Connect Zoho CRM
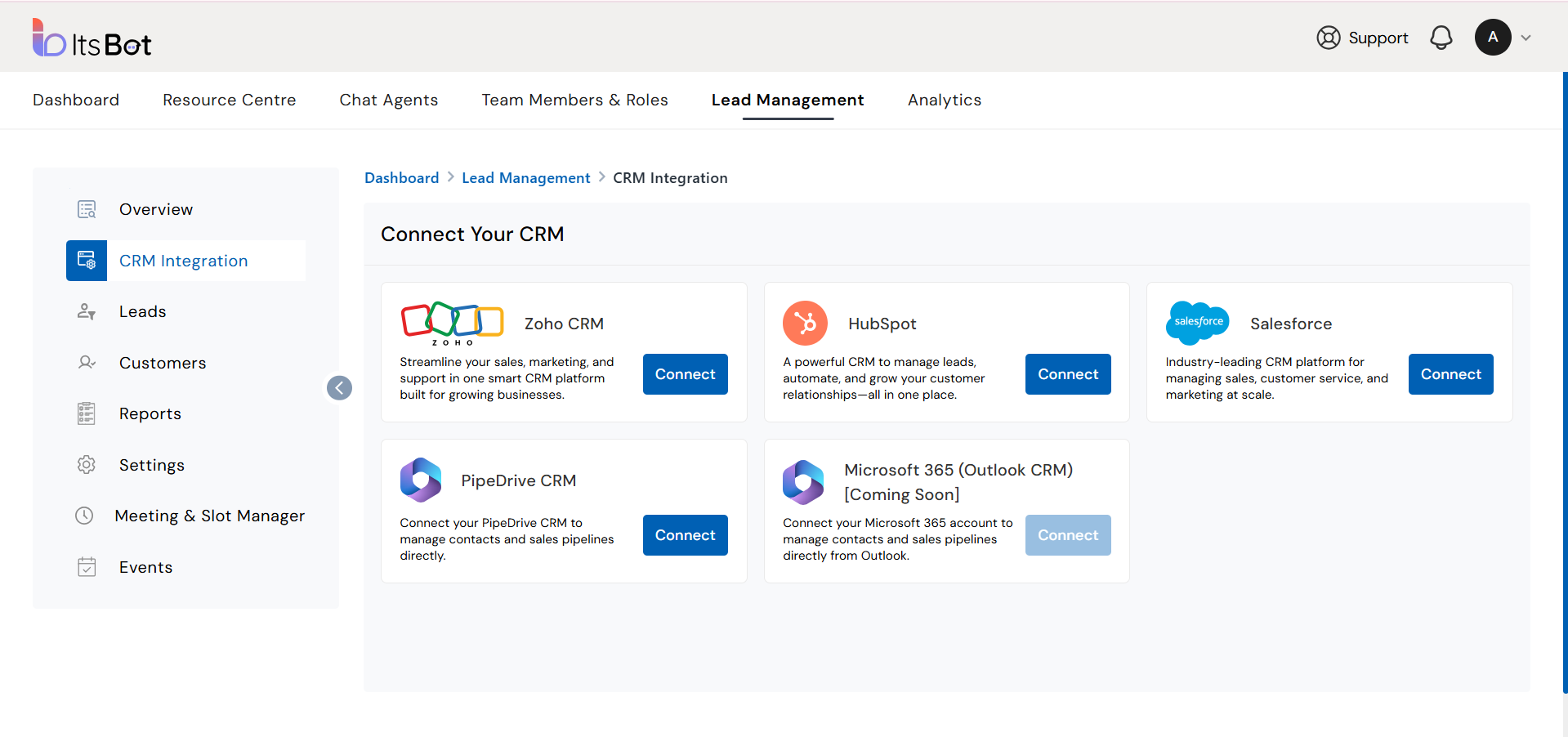Viewport: 1568px width, 737px height. (685, 374)
